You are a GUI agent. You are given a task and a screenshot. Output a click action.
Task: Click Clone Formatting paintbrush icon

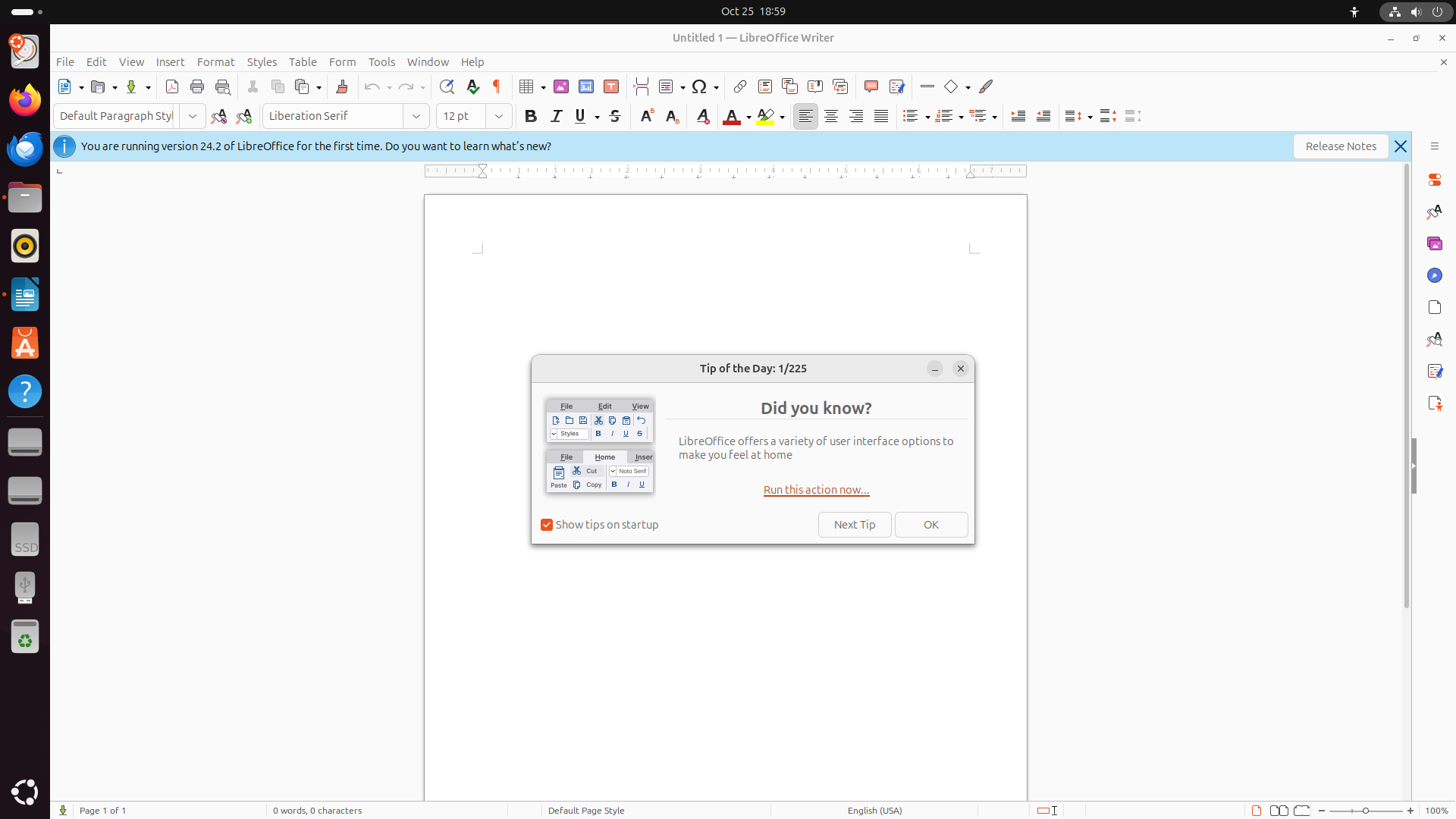pyautogui.click(x=342, y=86)
